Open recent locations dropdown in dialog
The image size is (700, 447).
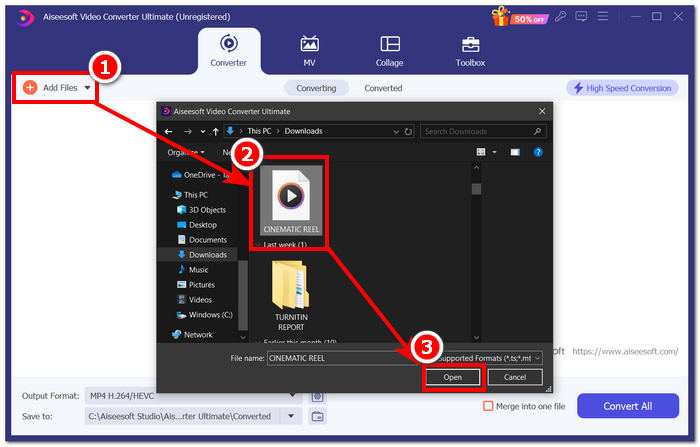[x=203, y=132]
